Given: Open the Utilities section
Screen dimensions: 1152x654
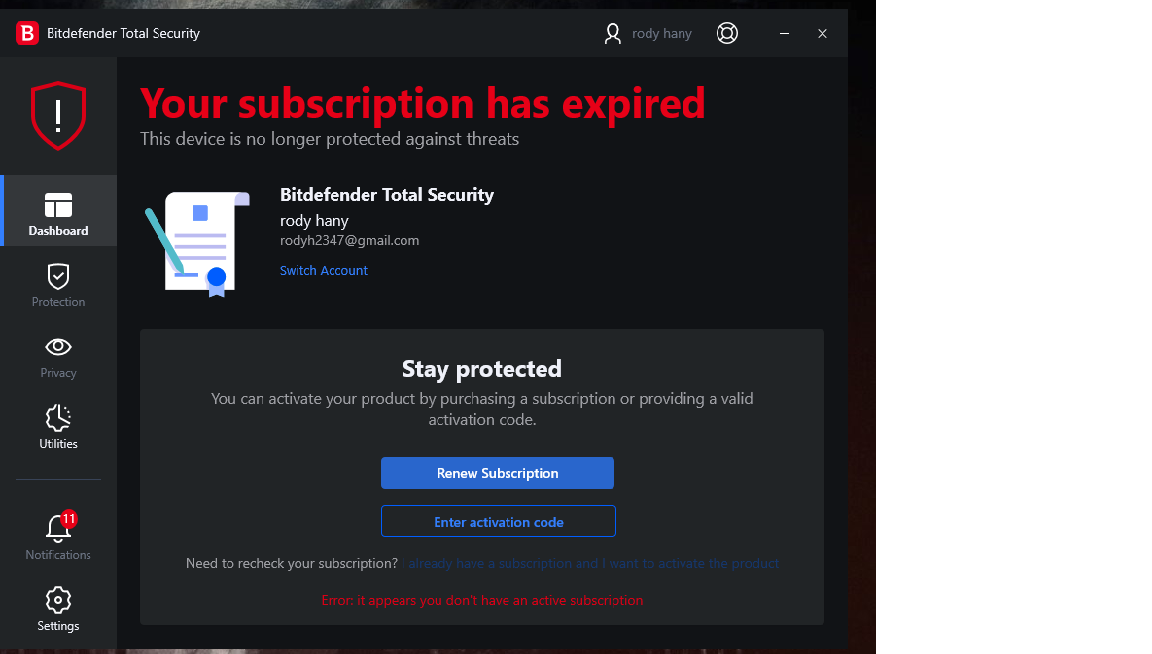Looking at the screenshot, I should [x=58, y=427].
